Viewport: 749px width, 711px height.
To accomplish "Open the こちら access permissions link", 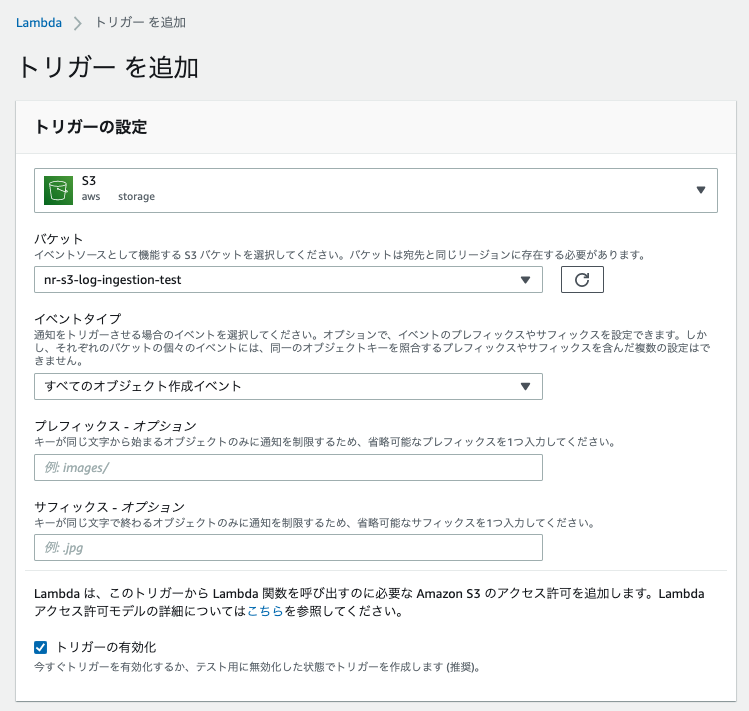I will pos(265,611).
